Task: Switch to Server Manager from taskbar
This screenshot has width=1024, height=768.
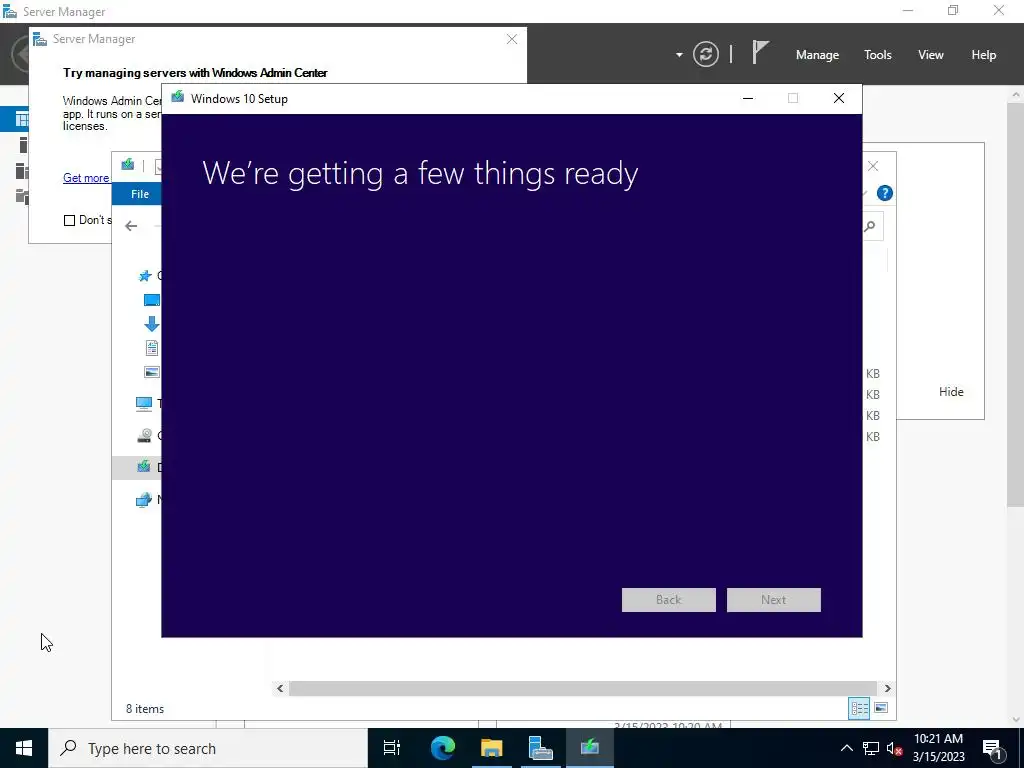Action: point(540,748)
